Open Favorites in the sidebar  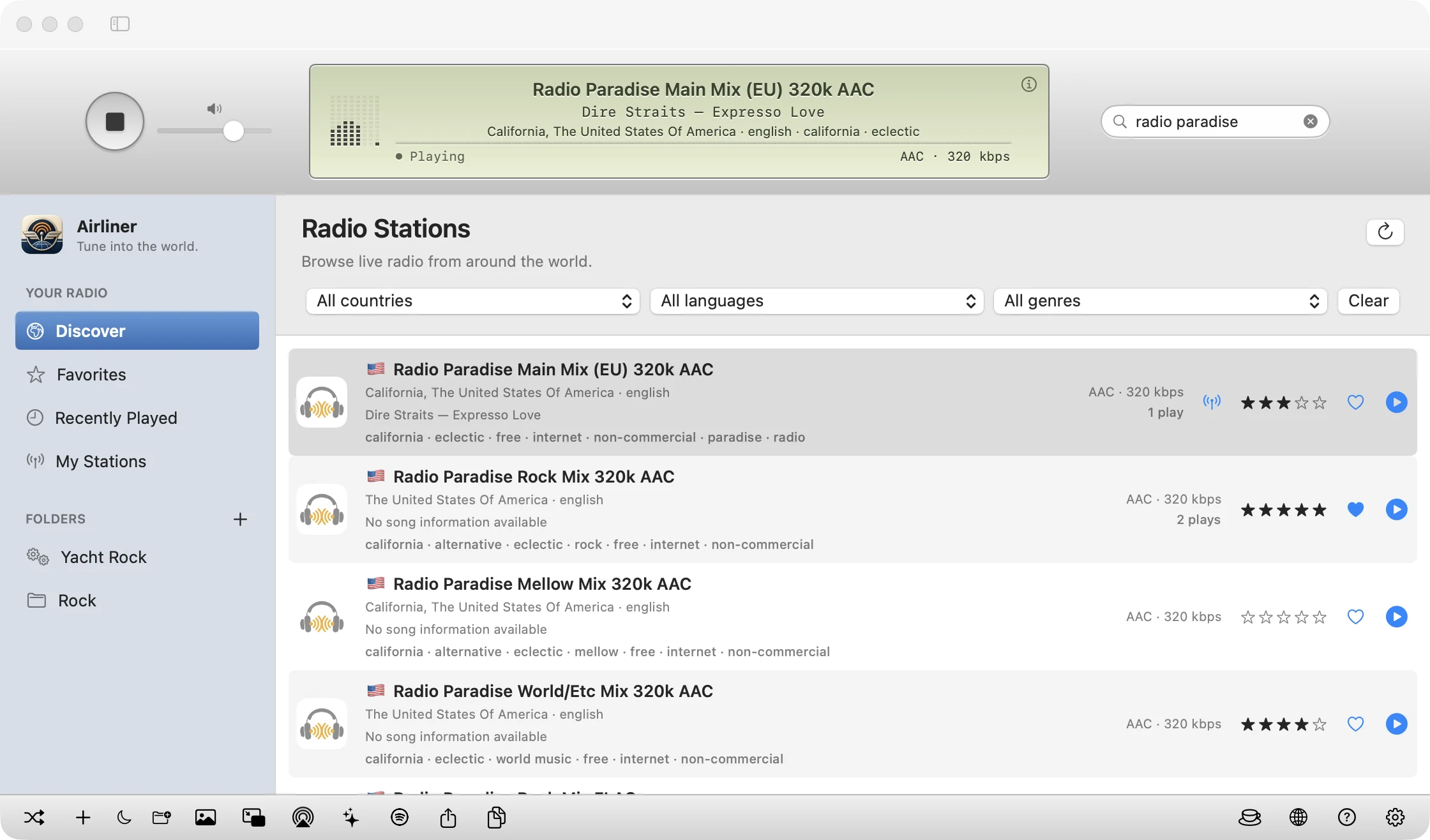[137, 374]
